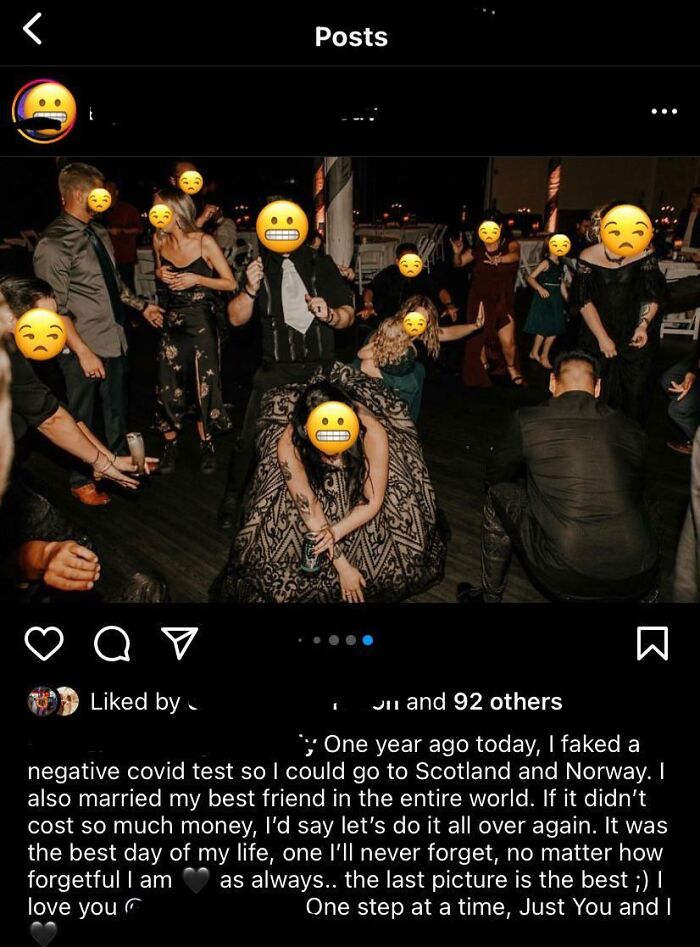Like the post with the heart icon
Viewport: 700px width, 947px height.
pos(44,643)
